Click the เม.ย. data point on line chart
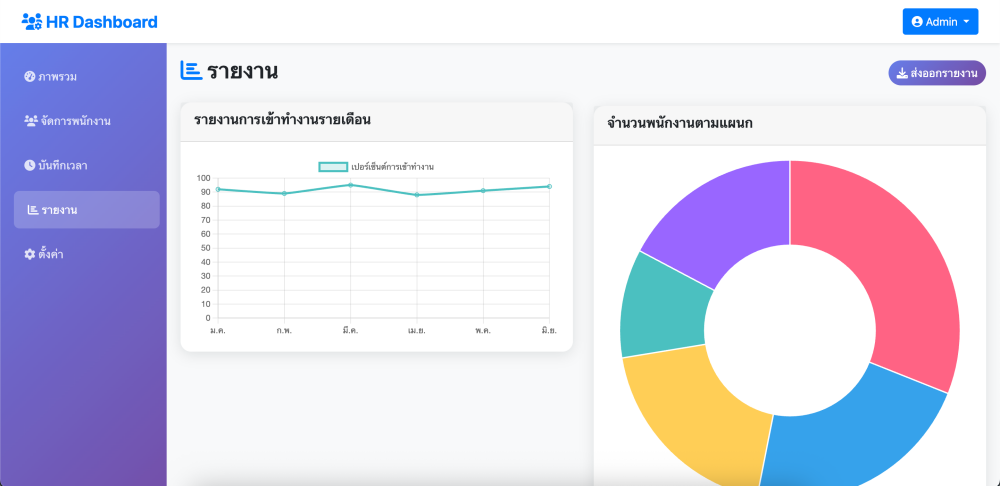Image resolution: width=1000 pixels, height=486 pixels. point(417,195)
